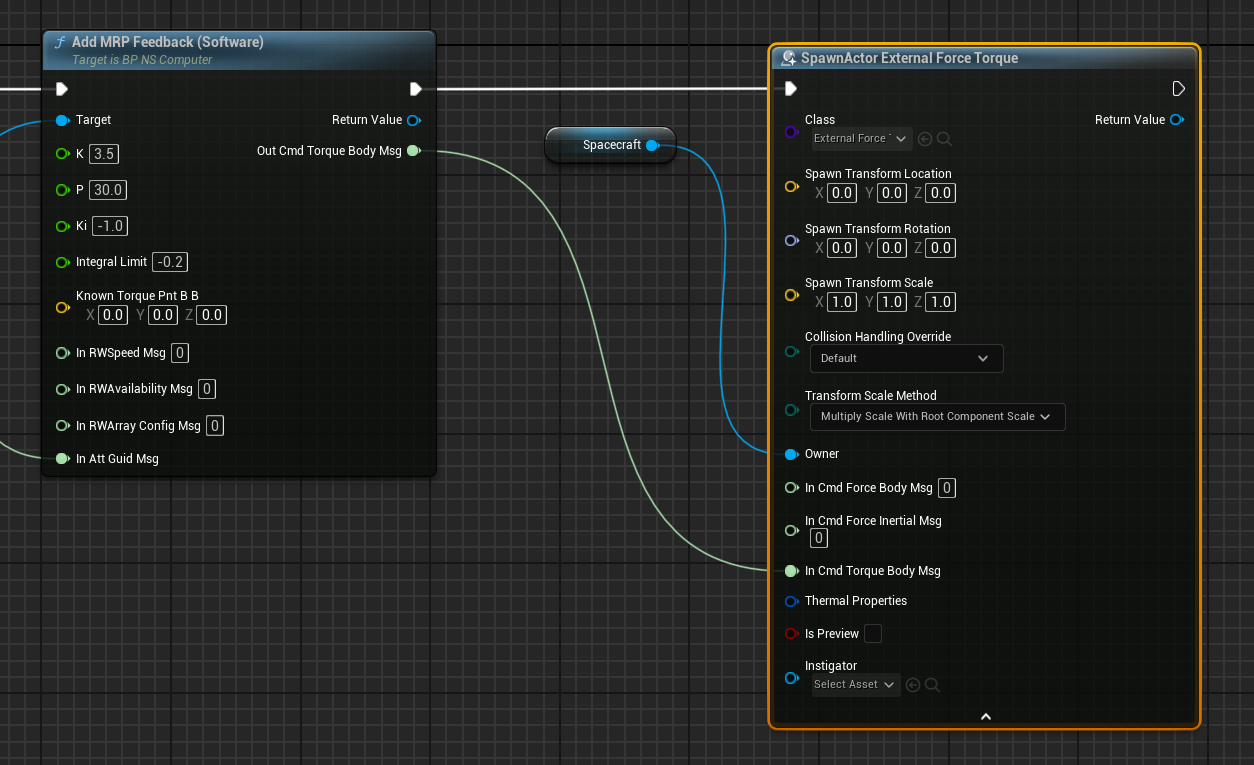The width and height of the screenshot is (1254, 765).
Task: Click the In Cmd Force Body Msg pin
Action: click(x=792, y=488)
